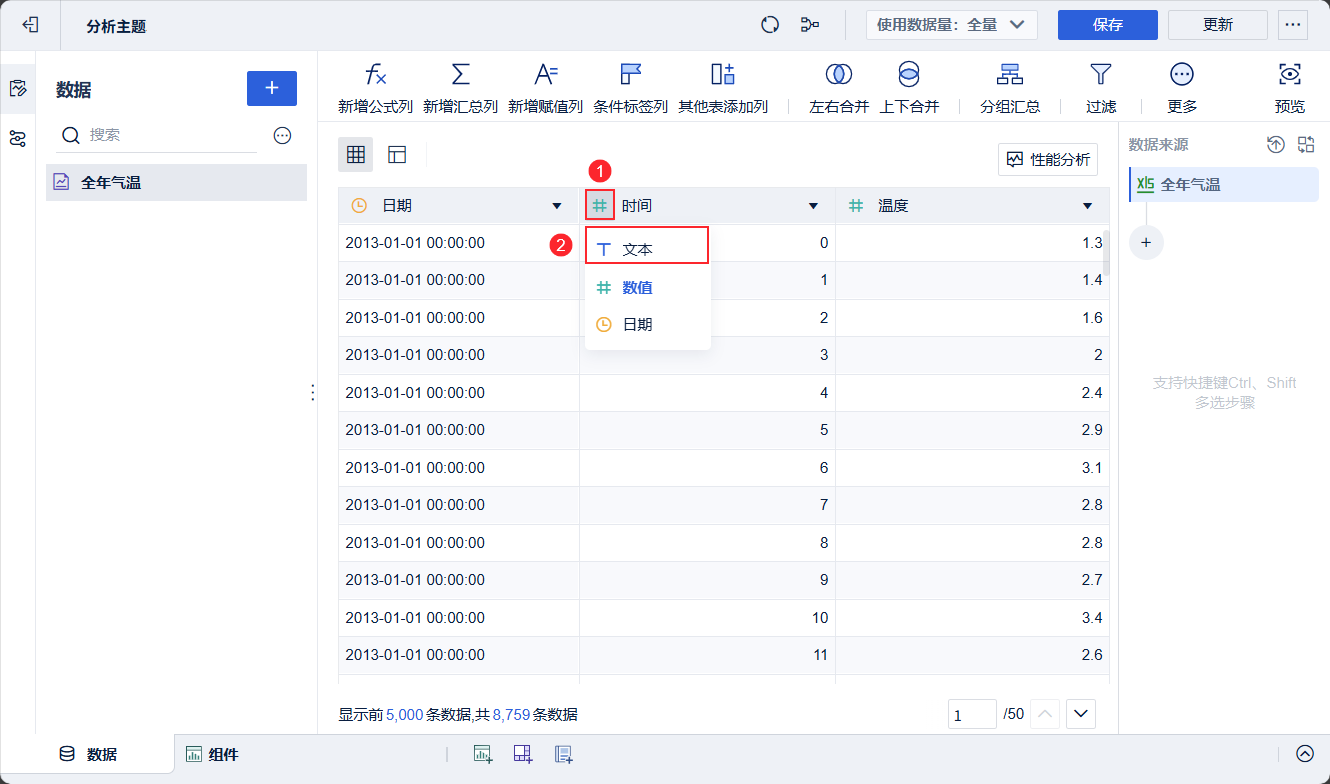1330x784 pixels.
Task: Click the page number input box
Action: (972, 715)
